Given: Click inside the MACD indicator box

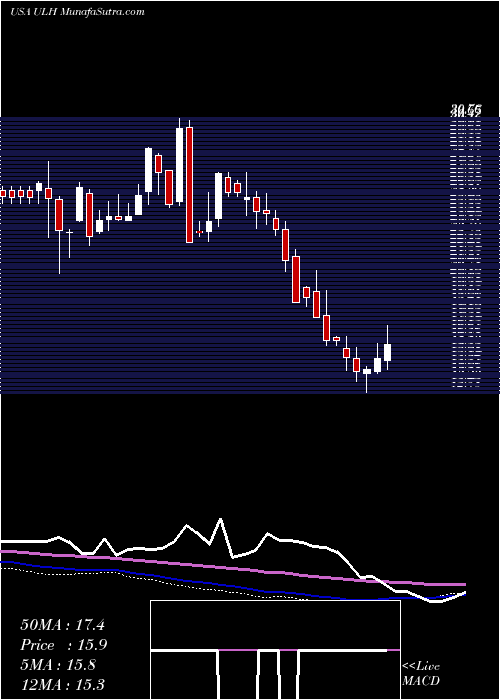Looking at the screenshot, I should [x=275, y=650].
